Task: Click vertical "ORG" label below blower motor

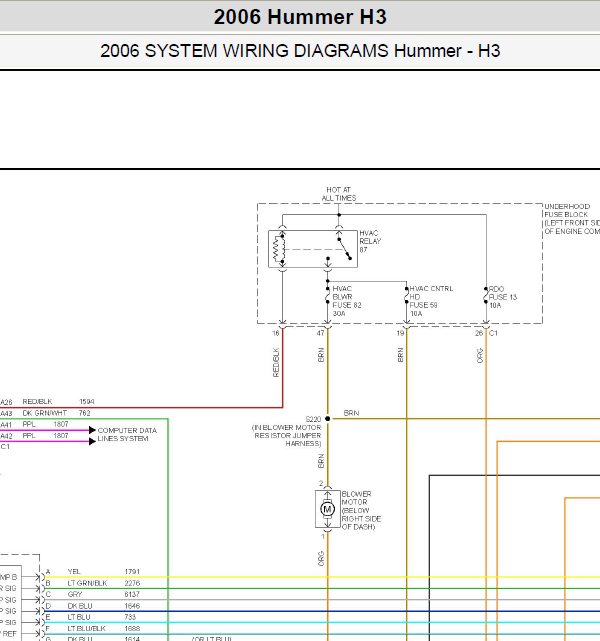Action: [x=321, y=559]
